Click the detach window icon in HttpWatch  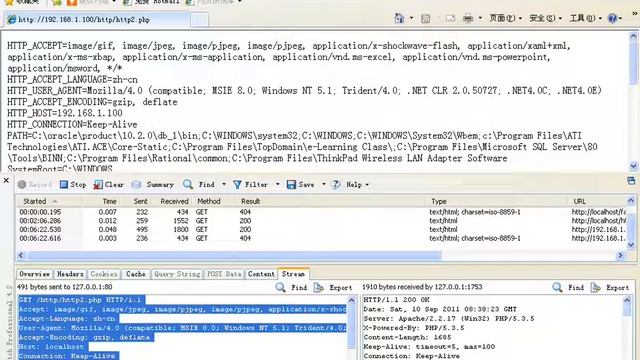point(631,180)
